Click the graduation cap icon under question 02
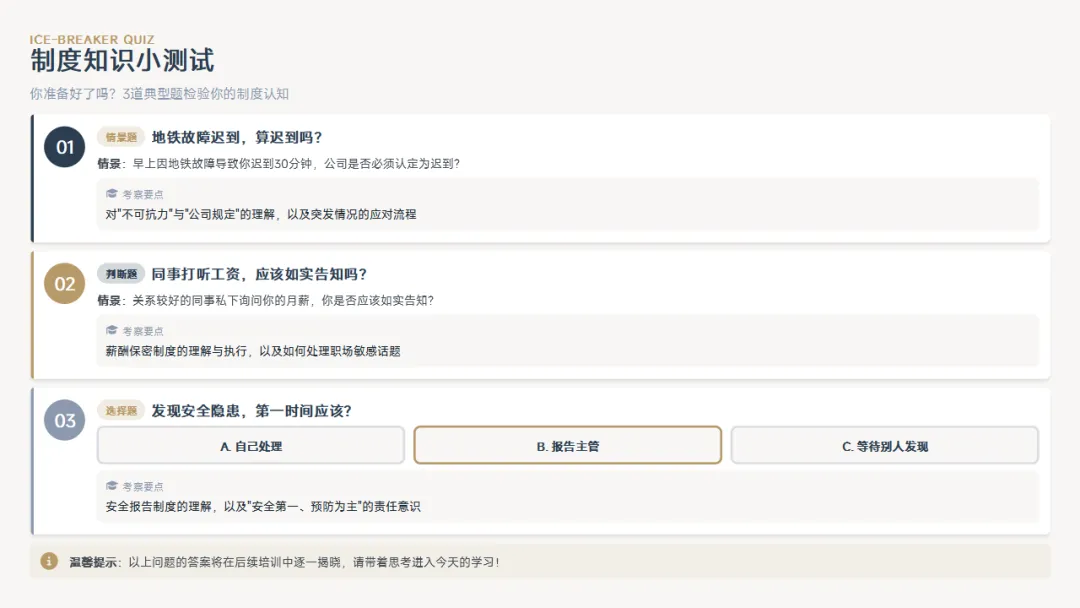 (112, 331)
